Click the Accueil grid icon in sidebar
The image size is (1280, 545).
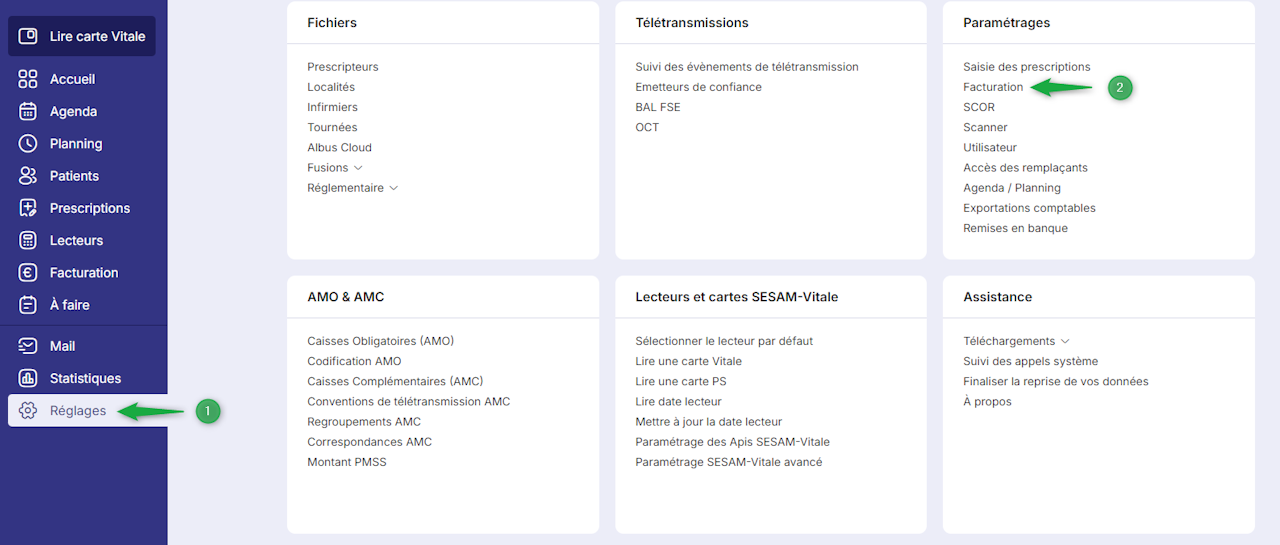coord(28,79)
